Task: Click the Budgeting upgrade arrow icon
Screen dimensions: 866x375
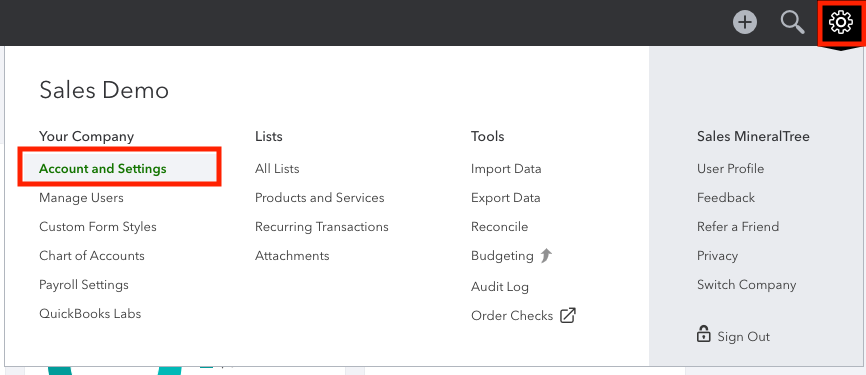Action: click(x=546, y=255)
